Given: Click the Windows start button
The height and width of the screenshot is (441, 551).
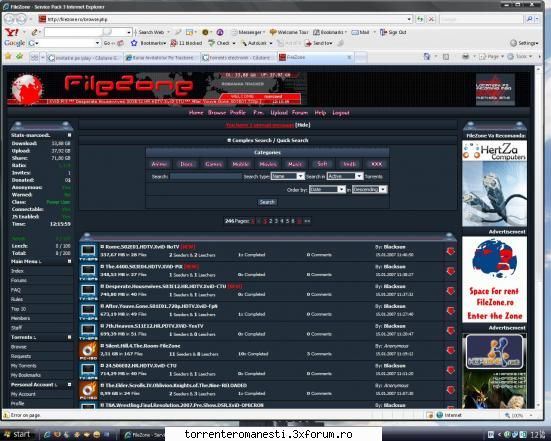Looking at the screenshot, I should pyautogui.click(x=18, y=435).
